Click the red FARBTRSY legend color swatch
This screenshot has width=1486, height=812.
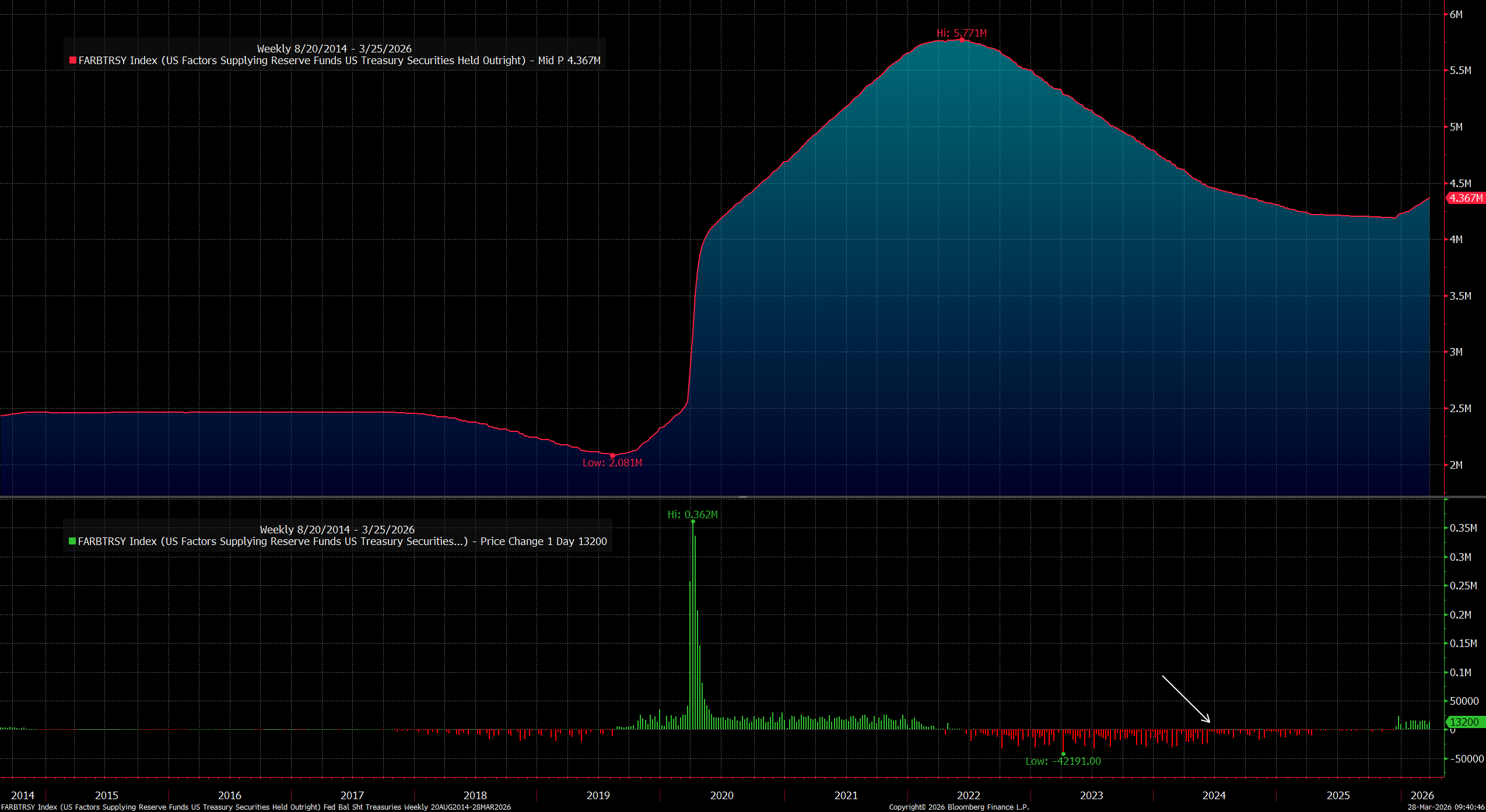tap(73, 61)
